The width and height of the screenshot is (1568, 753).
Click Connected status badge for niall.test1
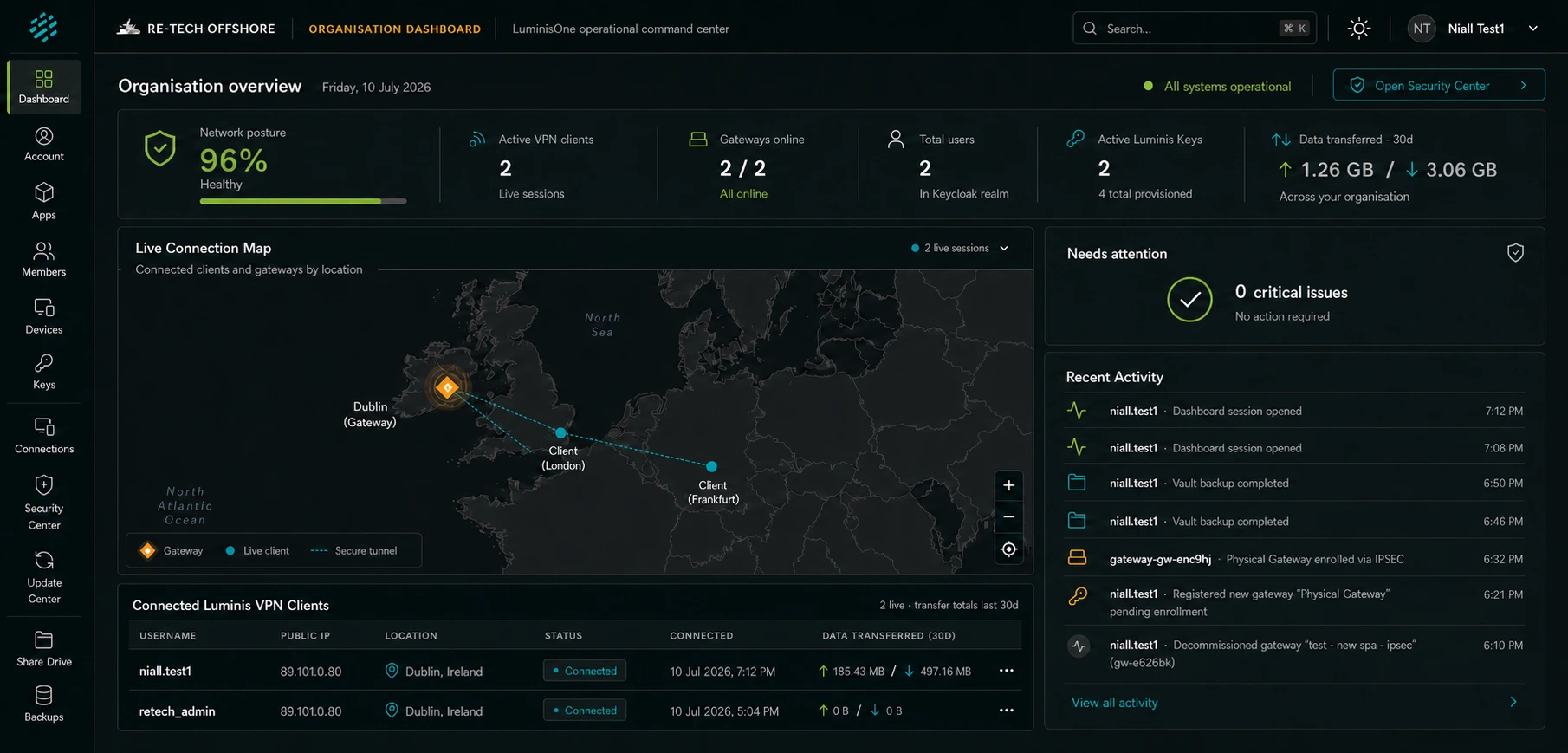(585, 671)
